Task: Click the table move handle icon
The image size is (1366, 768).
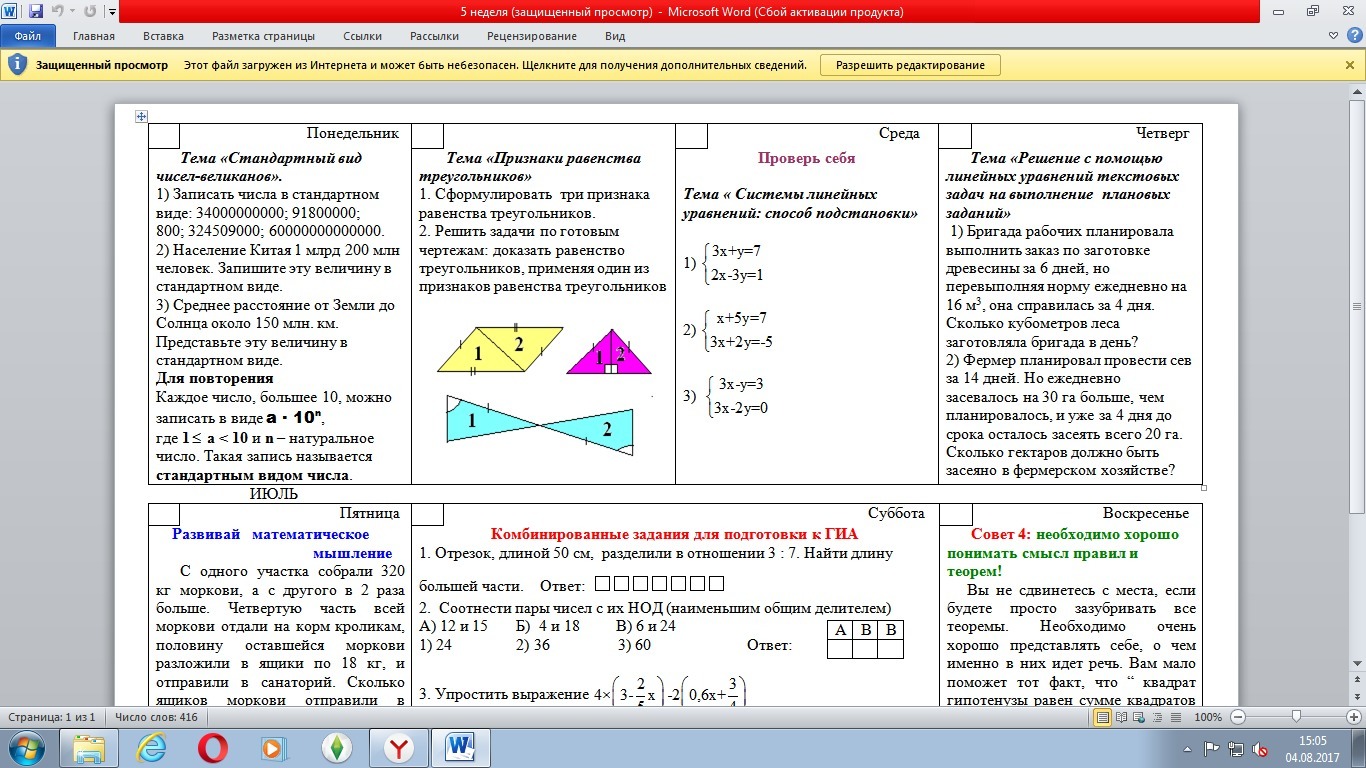Action: [141, 116]
